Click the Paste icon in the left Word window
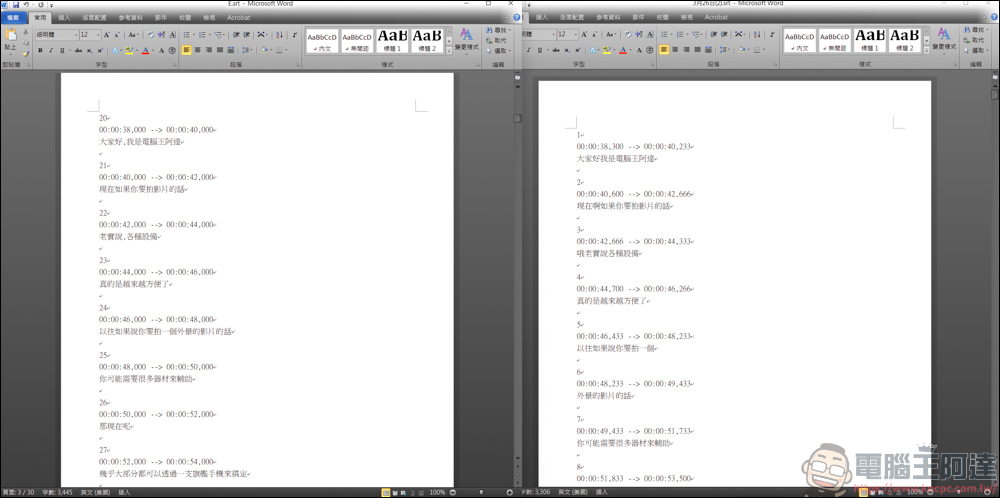This screenshot has height=498, width=1000. pos(11,40)
